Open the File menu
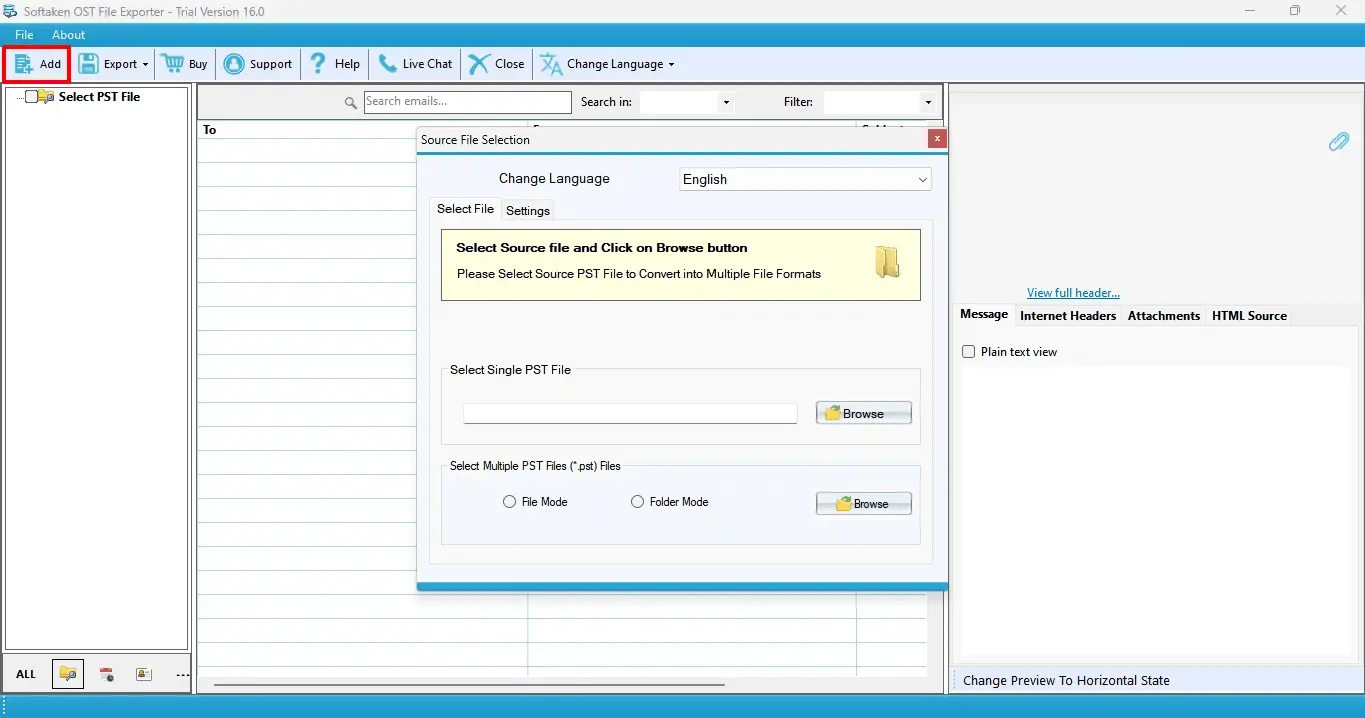This screenshot has height=718, width=1365. coord(24,35)
